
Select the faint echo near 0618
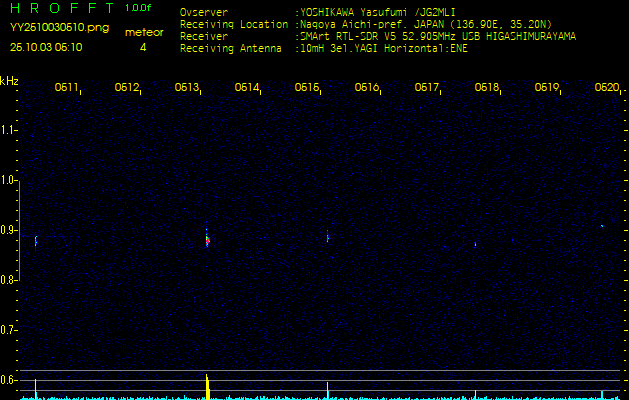coord(475,243)
